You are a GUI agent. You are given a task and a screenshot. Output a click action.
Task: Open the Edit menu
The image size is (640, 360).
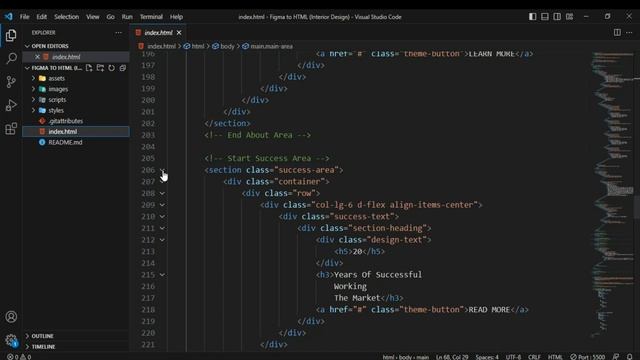[x=42, y=17]
